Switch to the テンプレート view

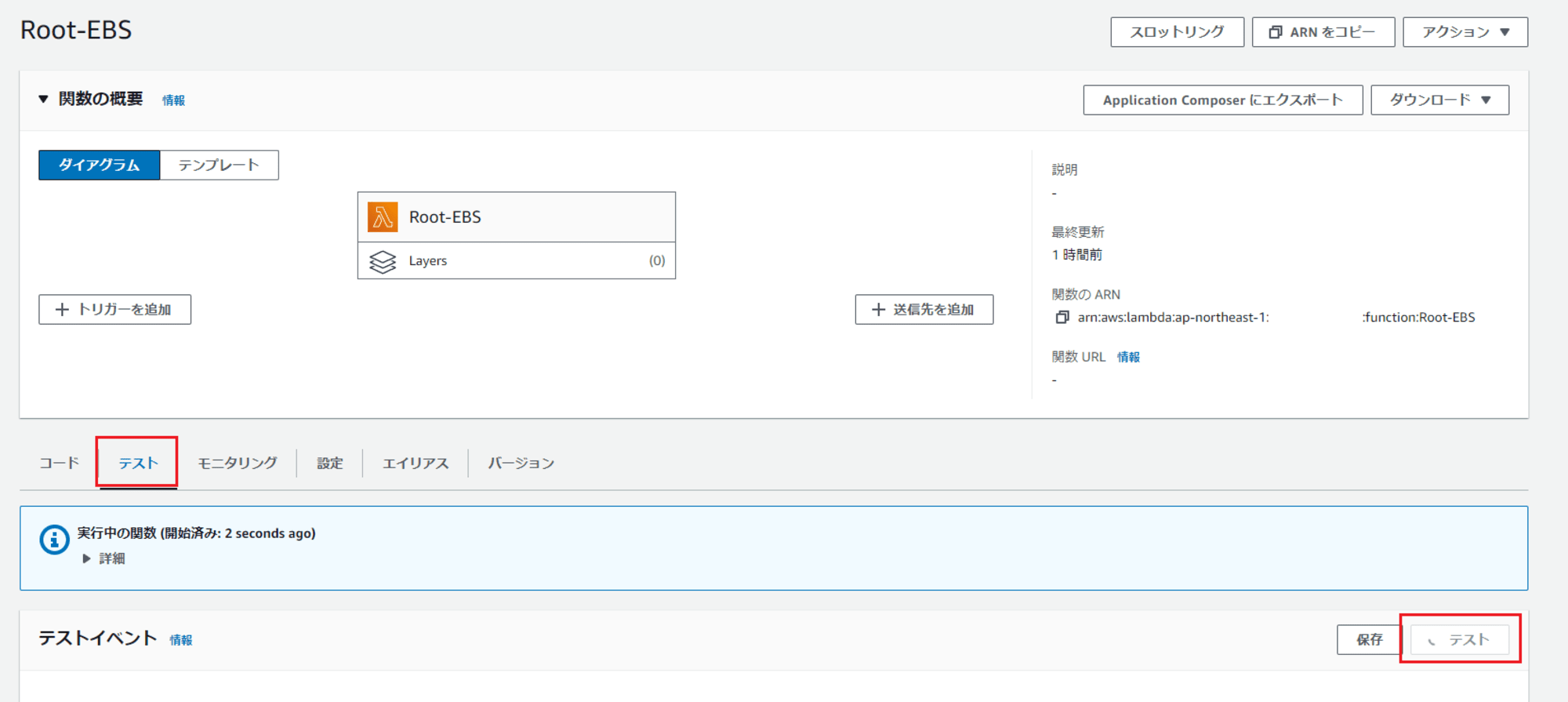click(219, 165)
